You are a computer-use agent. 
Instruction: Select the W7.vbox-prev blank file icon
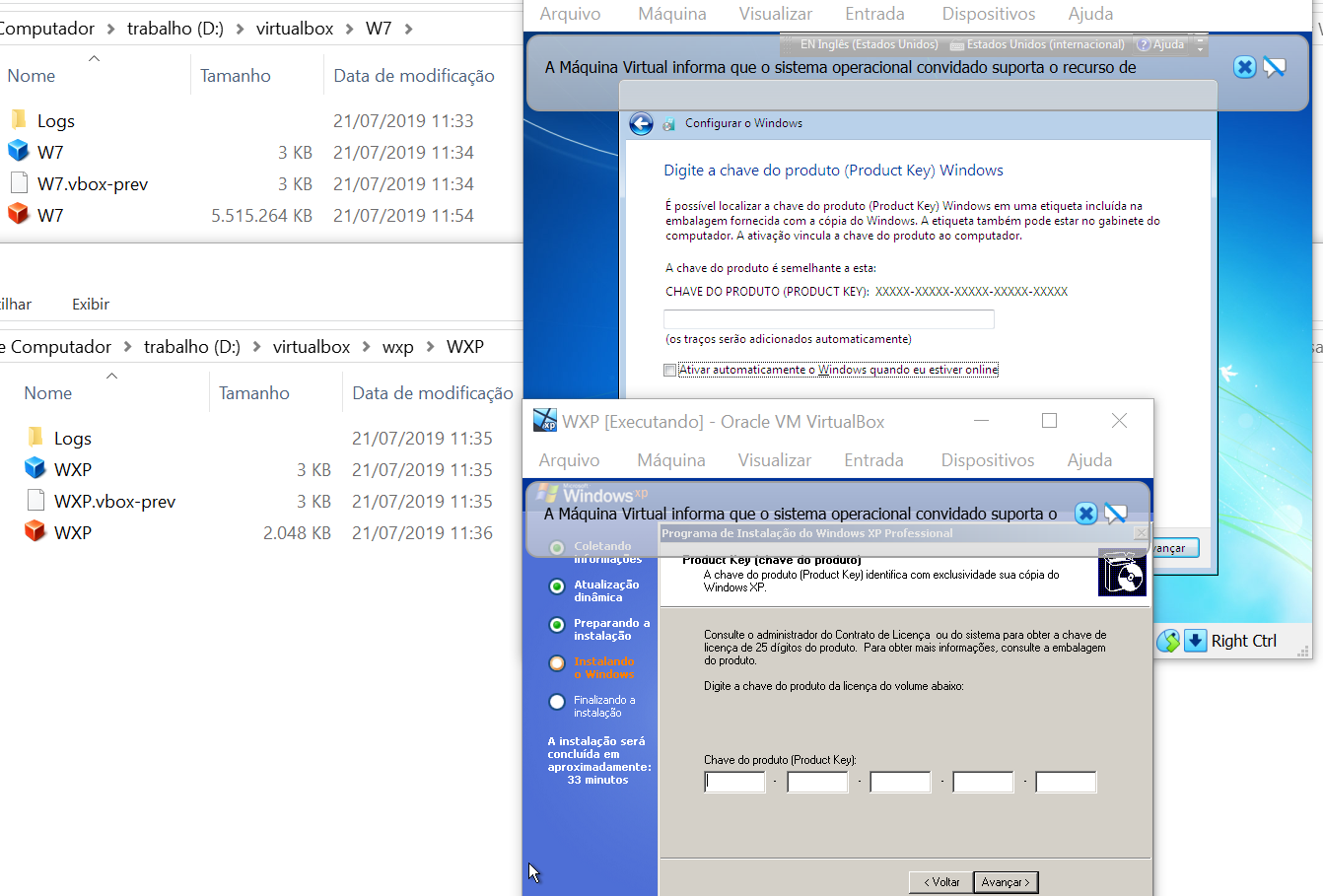point(19,183)
